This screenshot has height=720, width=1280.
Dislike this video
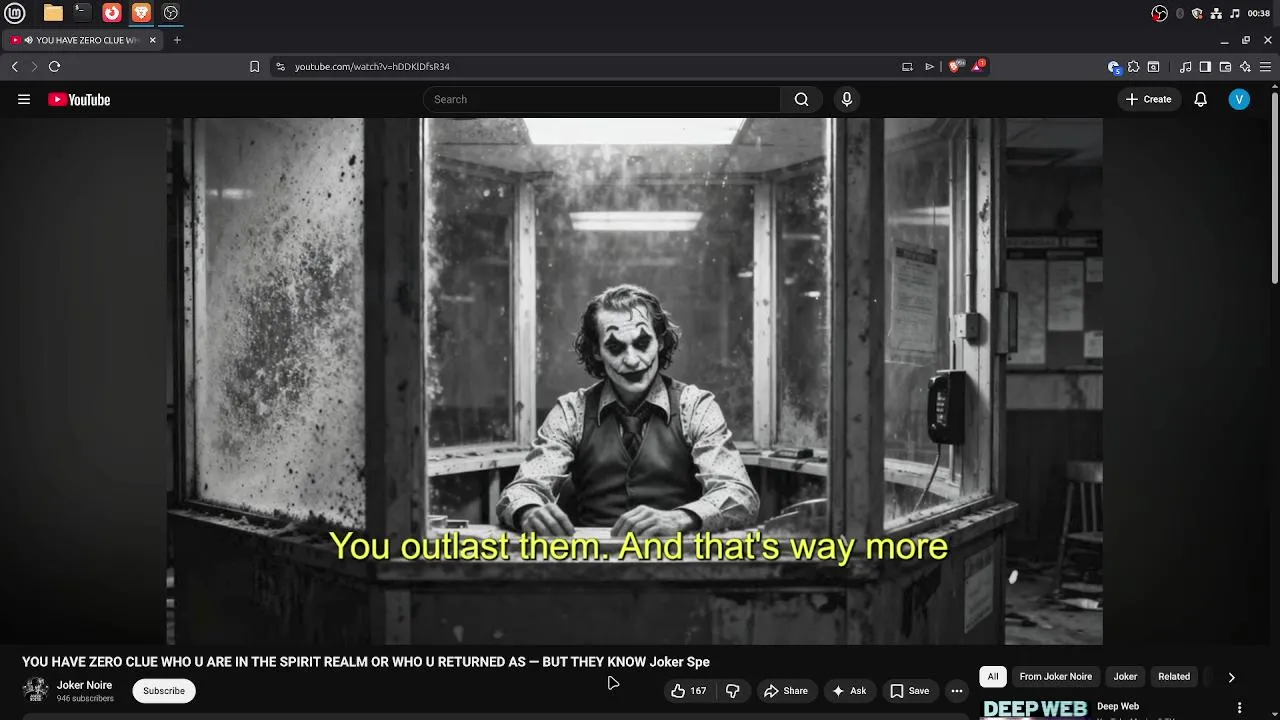(x=733, y=691)
